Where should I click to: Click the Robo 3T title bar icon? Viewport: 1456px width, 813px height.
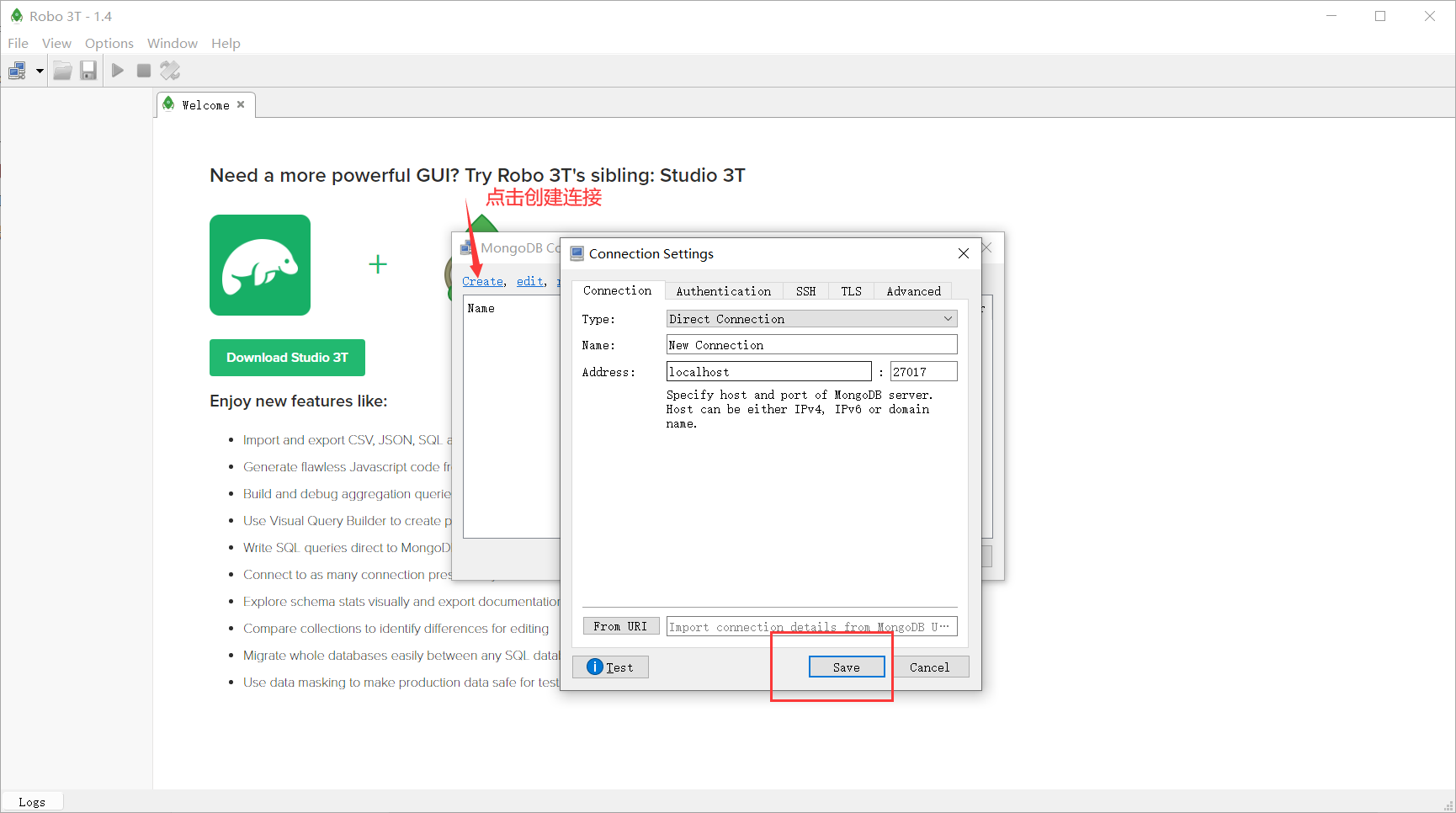[16, 16]
